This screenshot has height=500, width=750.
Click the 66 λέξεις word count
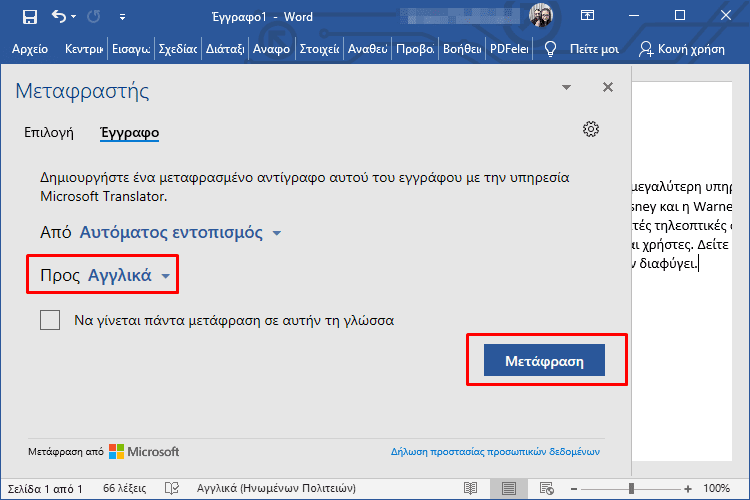(124, 489)
